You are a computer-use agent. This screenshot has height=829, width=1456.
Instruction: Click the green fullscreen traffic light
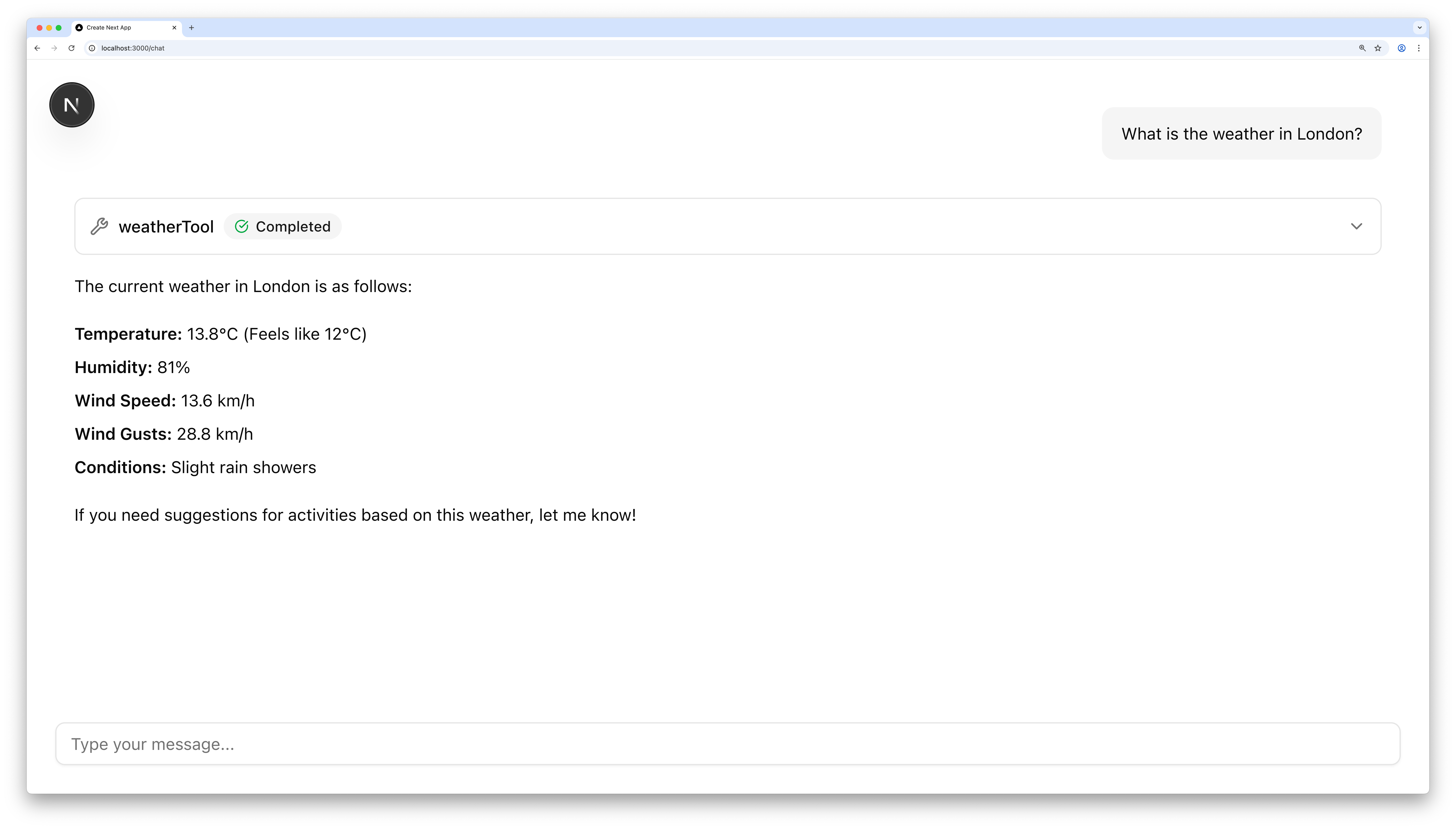point(59,27)
